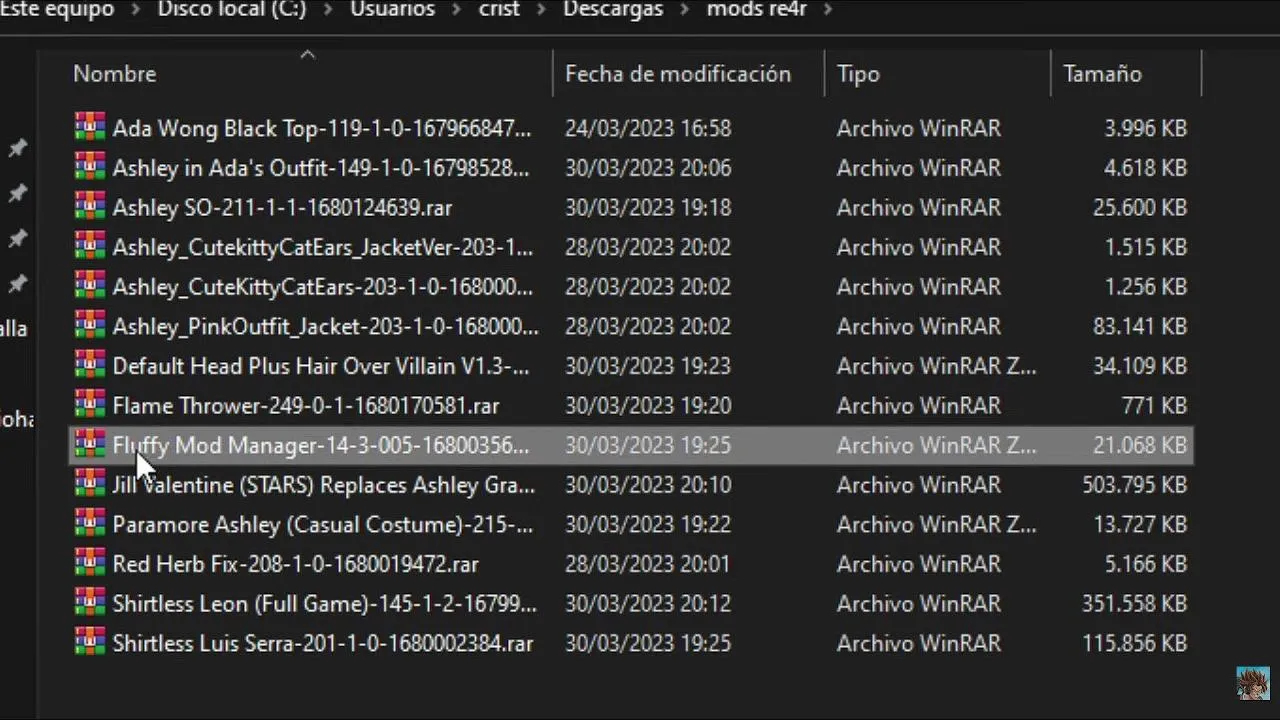This screenshot has width=1280, height=720.
Task: Click the 83.141 KB size cell
Action: [1140, 326]
